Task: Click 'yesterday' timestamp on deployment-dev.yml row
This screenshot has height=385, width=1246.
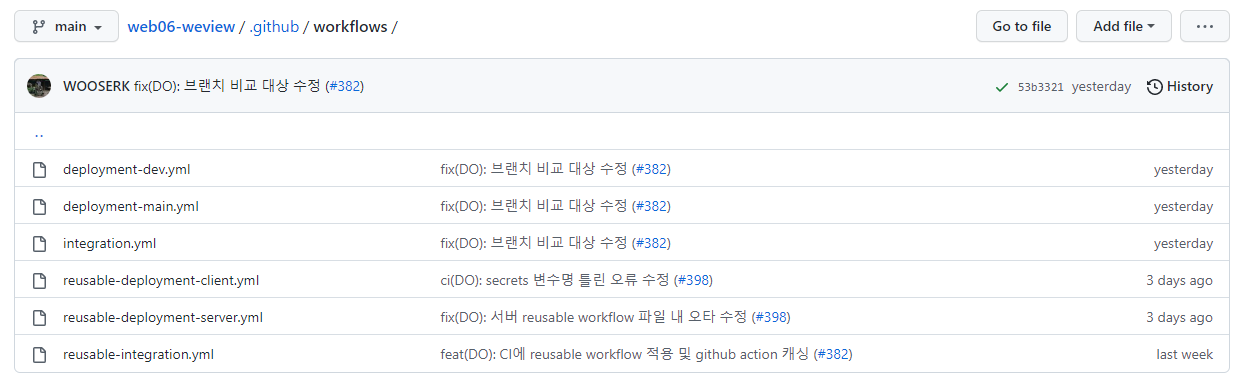Action: coord(1183,169)
